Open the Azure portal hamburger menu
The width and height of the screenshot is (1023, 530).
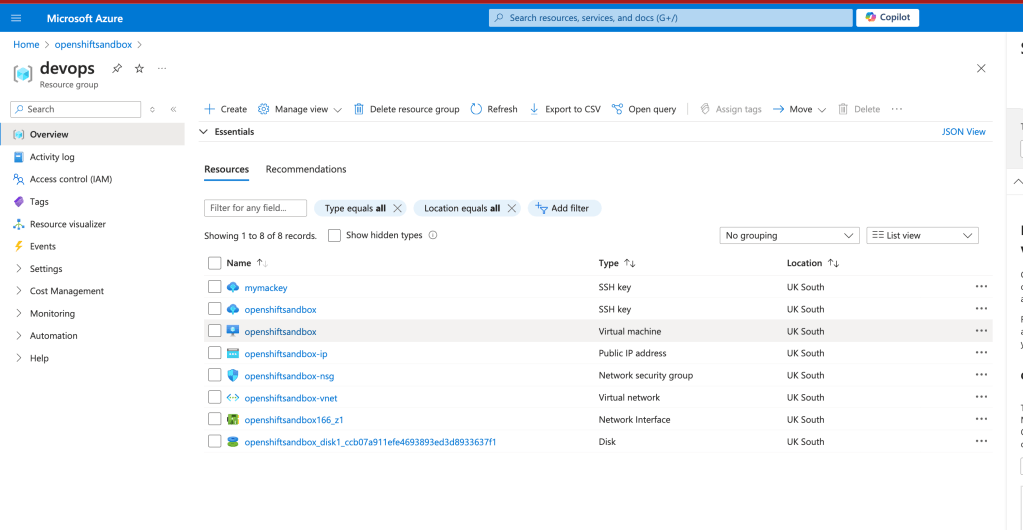[x=16, y=18]
